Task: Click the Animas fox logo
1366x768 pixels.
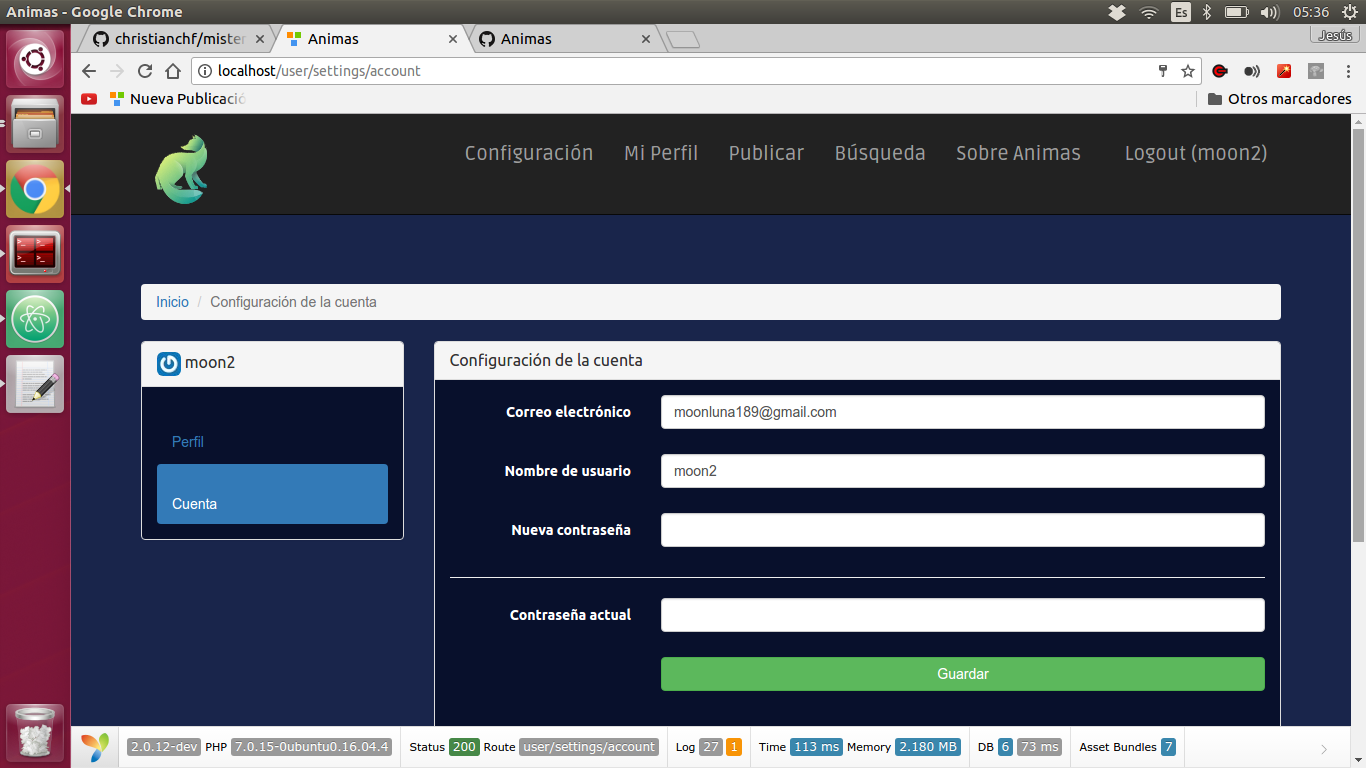Action: pos(181,170)
